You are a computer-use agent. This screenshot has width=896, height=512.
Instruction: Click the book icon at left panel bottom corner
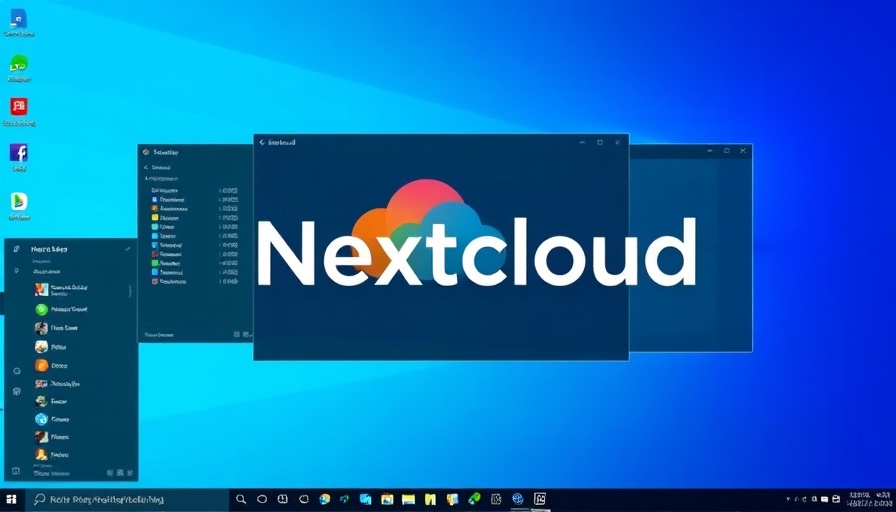(16, 471)
